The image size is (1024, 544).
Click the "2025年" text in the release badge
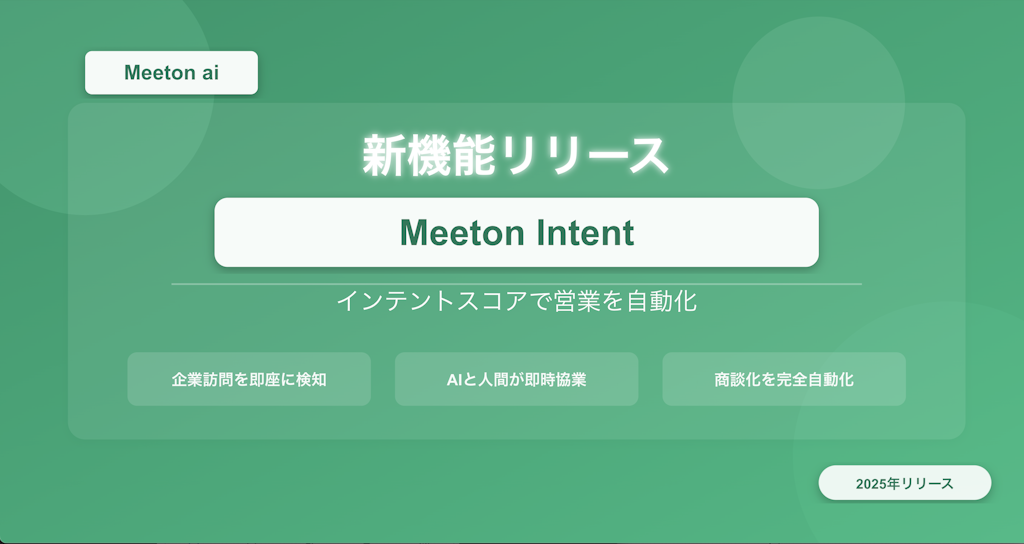(x=877, y=483)
